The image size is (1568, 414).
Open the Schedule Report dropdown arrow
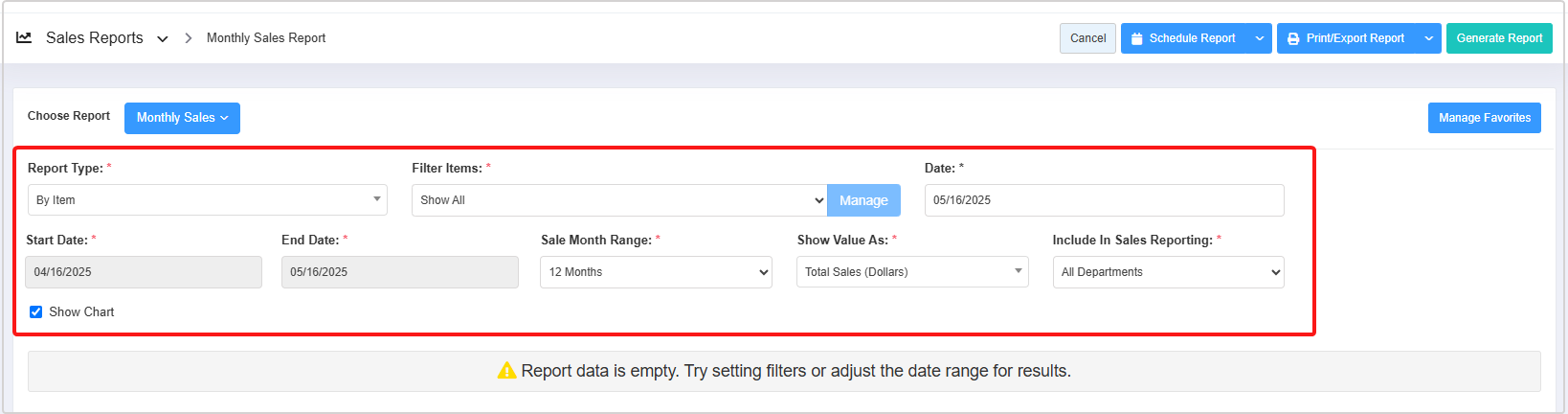point(1260,38)
